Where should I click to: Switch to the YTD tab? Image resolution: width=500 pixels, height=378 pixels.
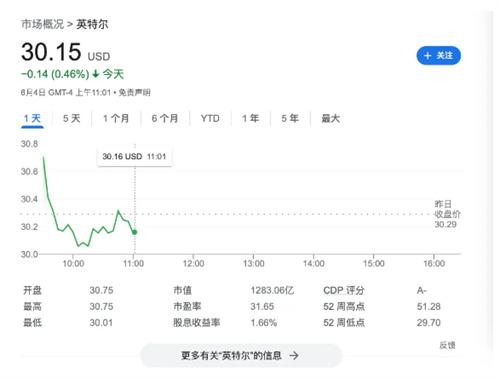210,119
